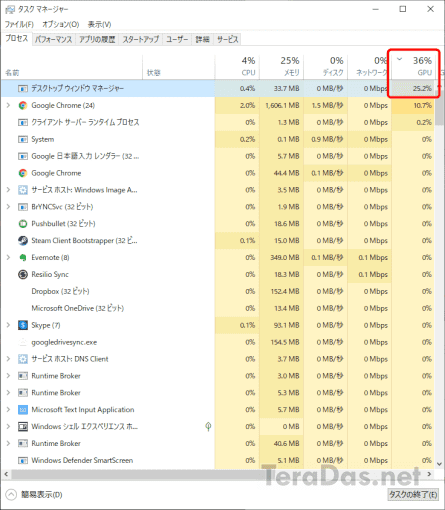Expand the Skype (7) process group
The width and height of the screenshot is (445, 510).
coord(8,325)
